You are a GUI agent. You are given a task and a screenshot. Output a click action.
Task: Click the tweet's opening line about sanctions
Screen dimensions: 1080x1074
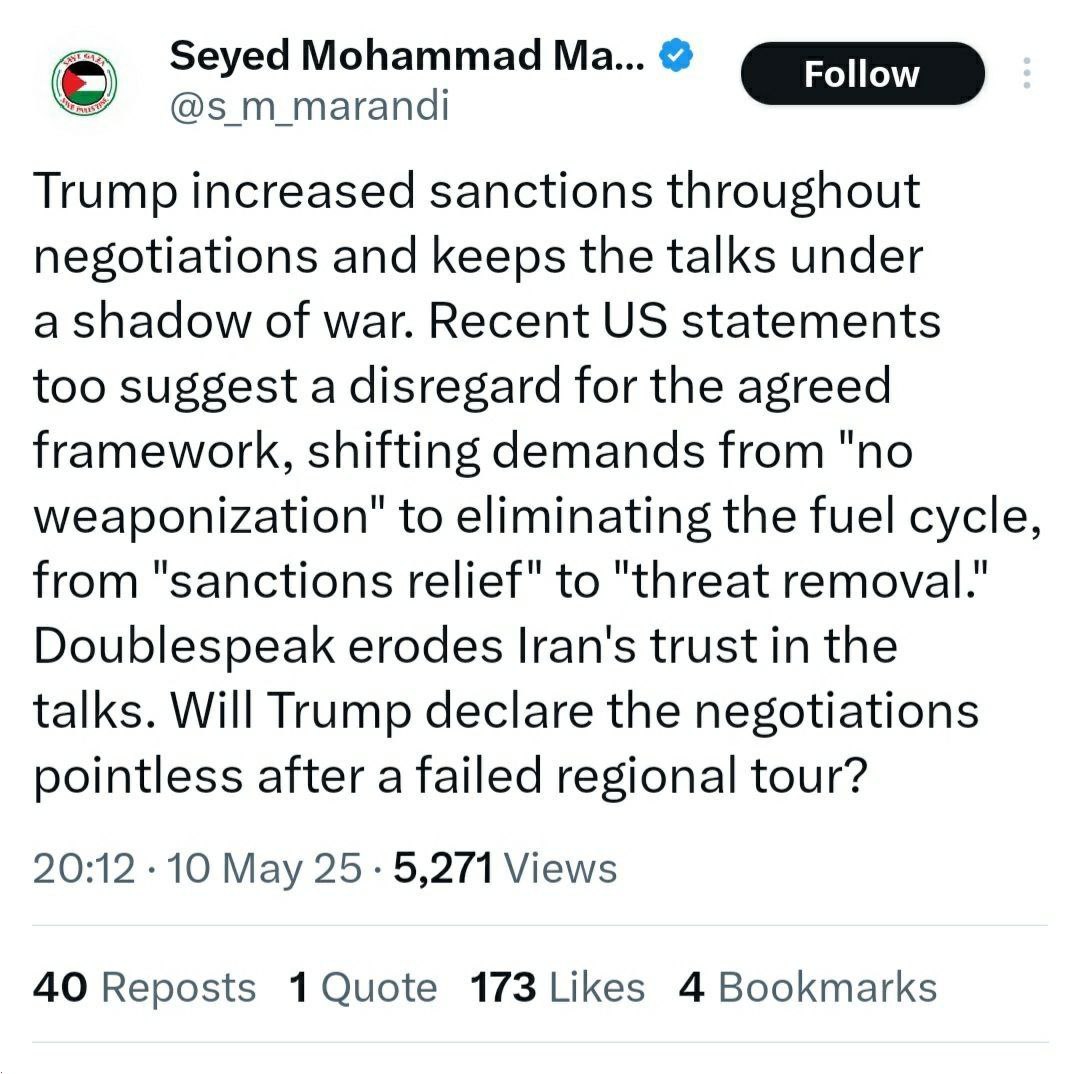[x=477, y=192]
